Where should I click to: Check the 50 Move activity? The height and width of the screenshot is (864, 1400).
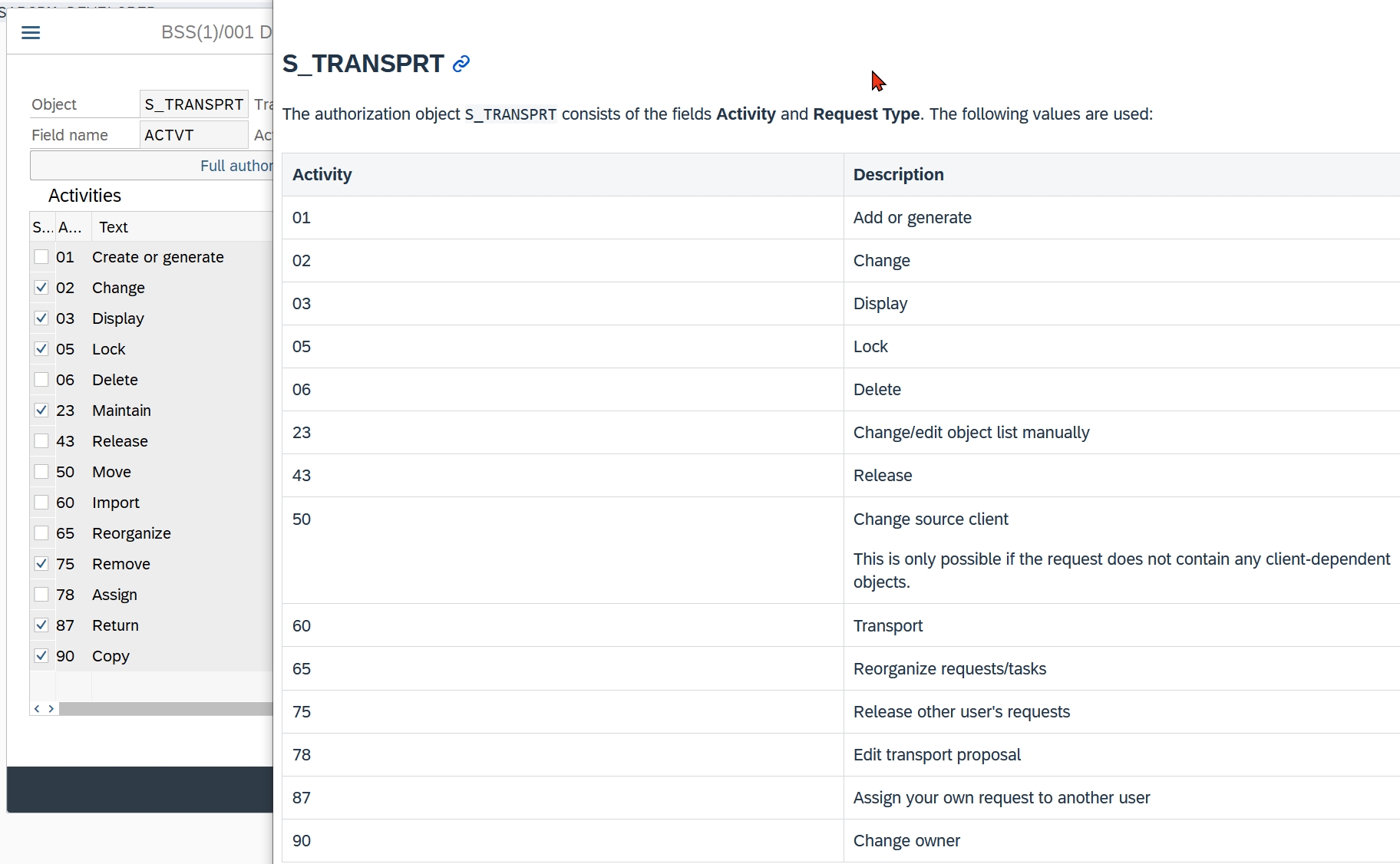point(41,472)
